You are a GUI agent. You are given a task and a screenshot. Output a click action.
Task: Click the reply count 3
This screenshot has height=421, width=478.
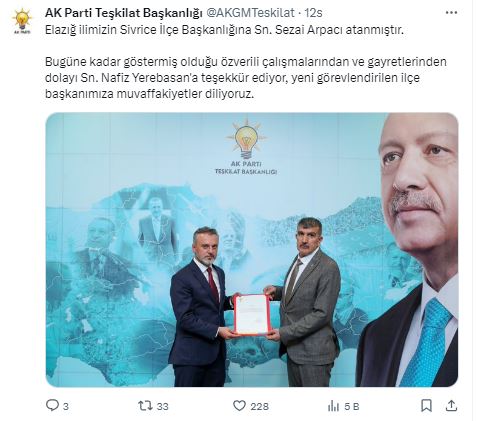tap(66, 406)
